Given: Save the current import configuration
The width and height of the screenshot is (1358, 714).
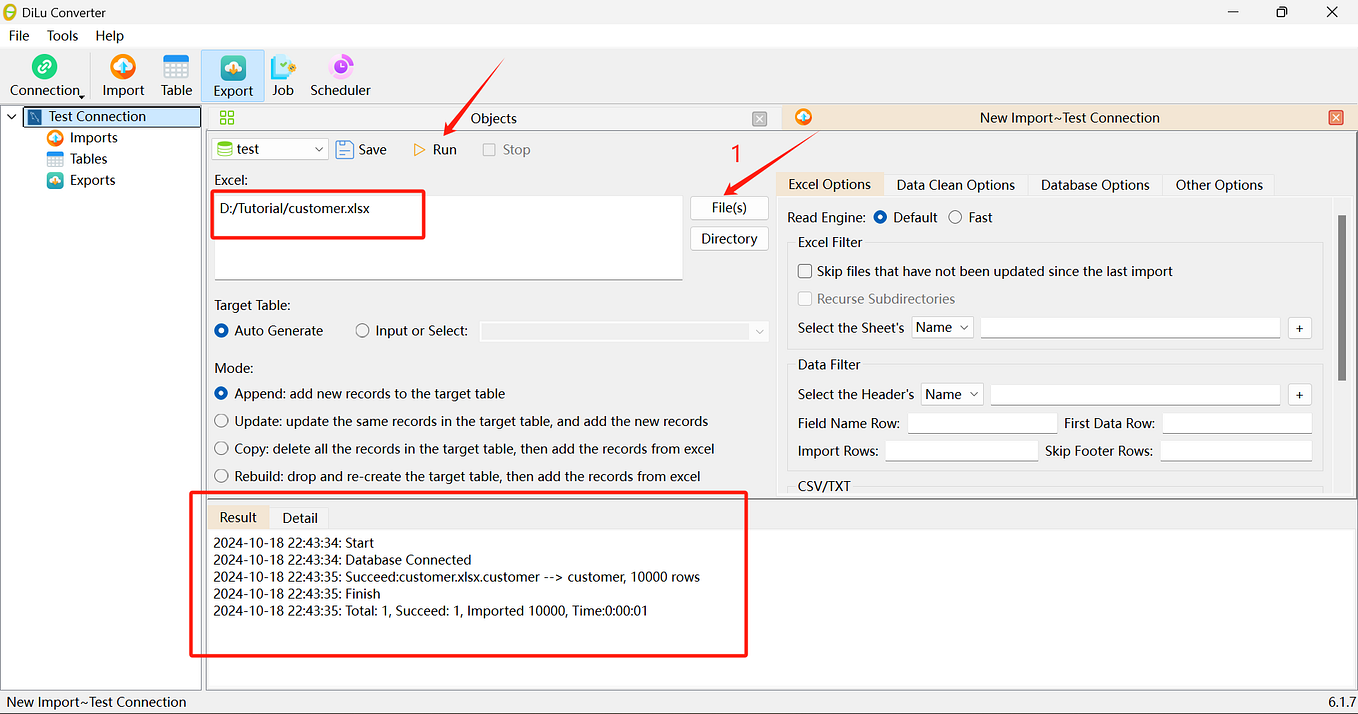Looking at the screenshot, I should [361, 149].
